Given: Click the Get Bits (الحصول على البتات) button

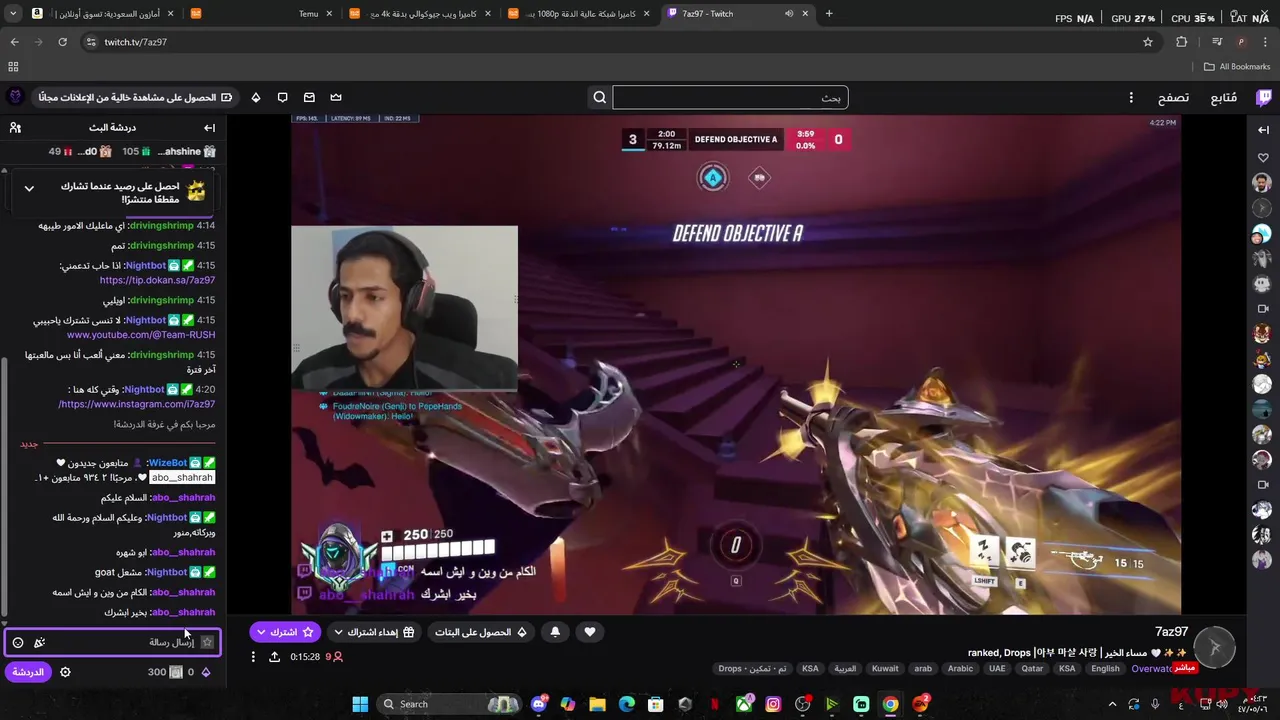Looking at the screenshot, I should (x=481, y=632).
